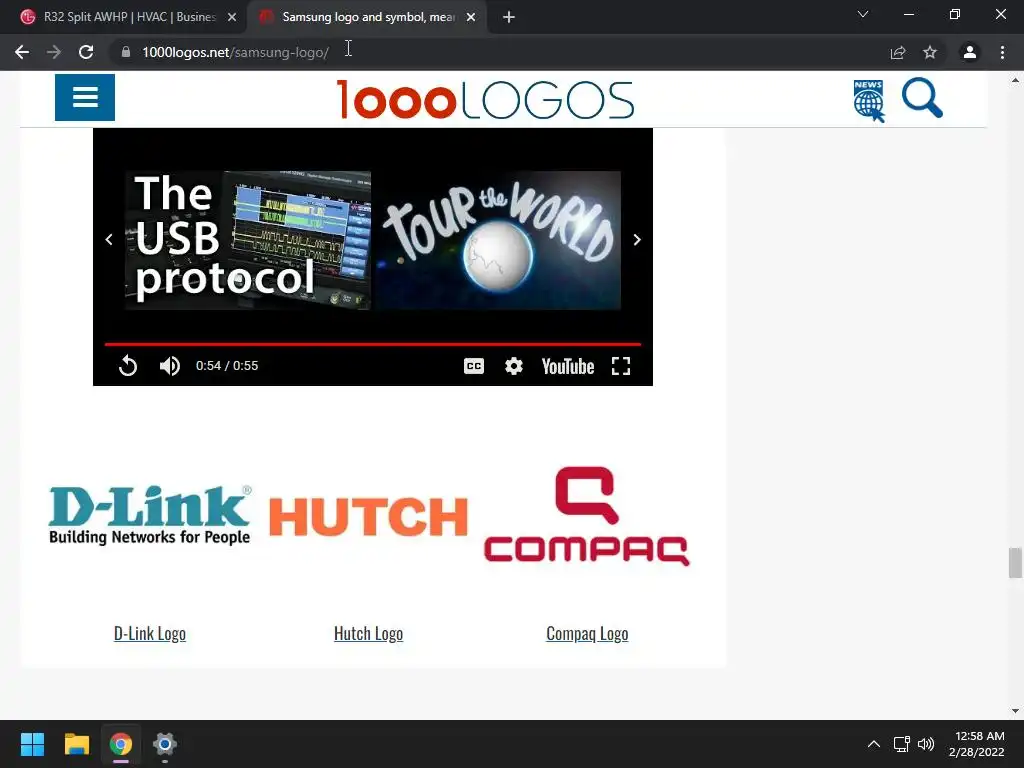Click the scrollbar down arrow
1024x768 pixels.
pyautogui.click(x=1015, y=711)
